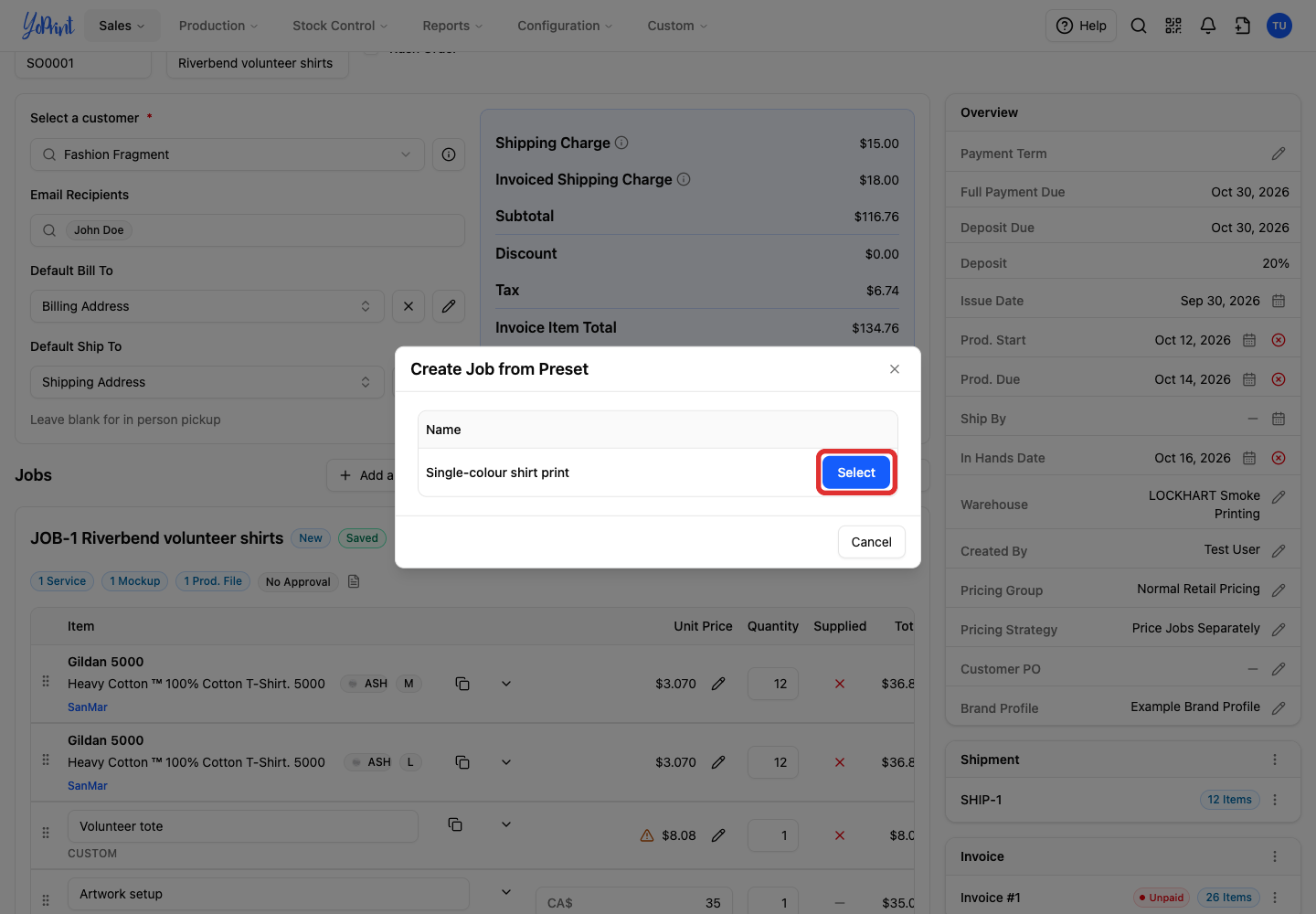The height and width of the screenshot is (914, 1316).
Task: Open the TU user avatar menu
Action: click(x=1279, y=26)
